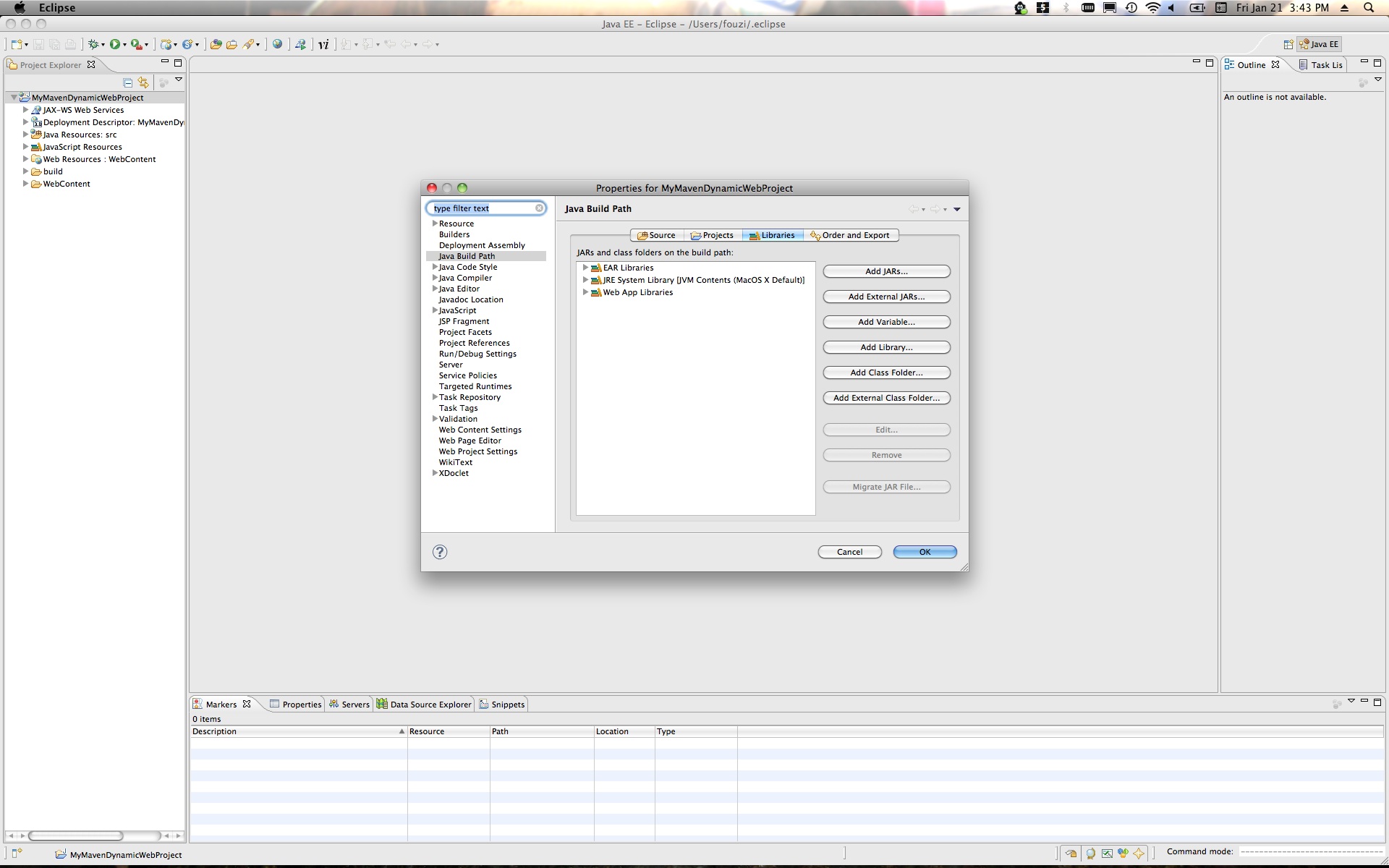
Task: Switch to the Task List tab
Action: point(1321,65)
